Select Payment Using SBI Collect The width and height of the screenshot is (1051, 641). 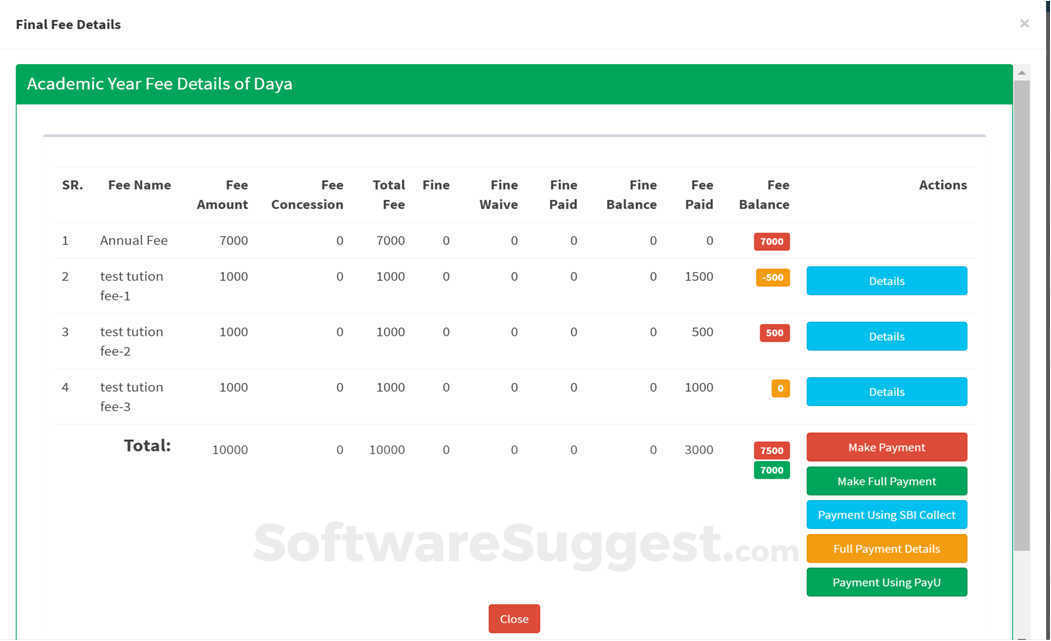[x=886, y=514]
